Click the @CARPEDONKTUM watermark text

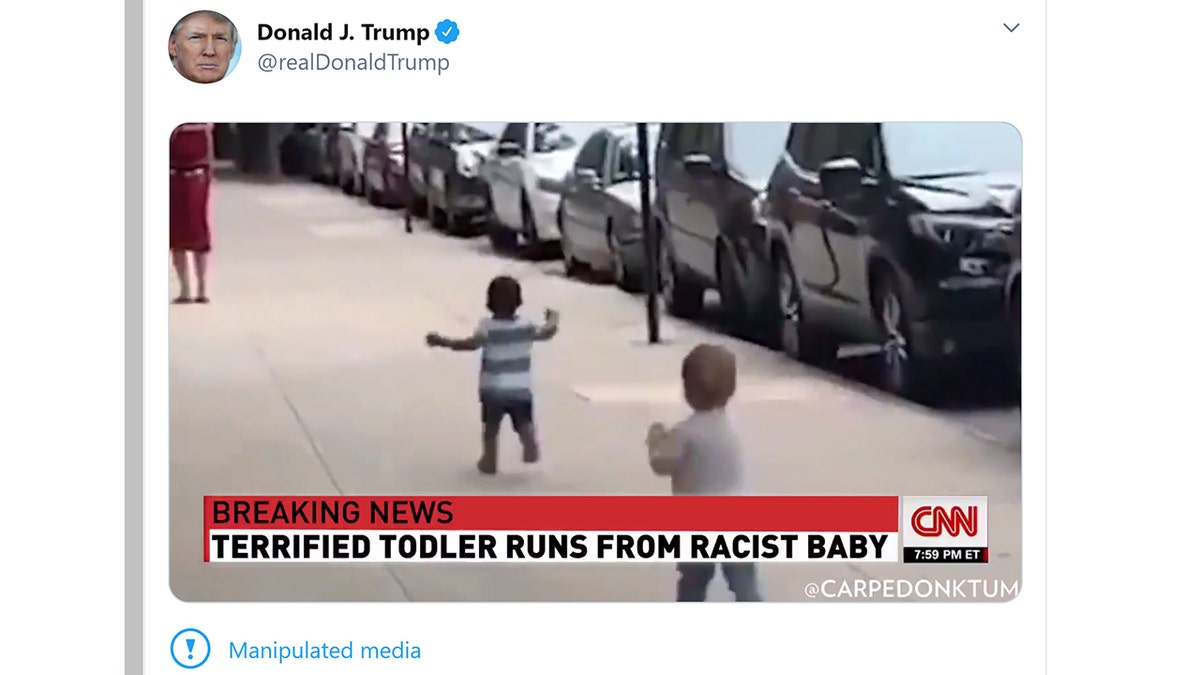pyautogui.click(x=911, y=589)
